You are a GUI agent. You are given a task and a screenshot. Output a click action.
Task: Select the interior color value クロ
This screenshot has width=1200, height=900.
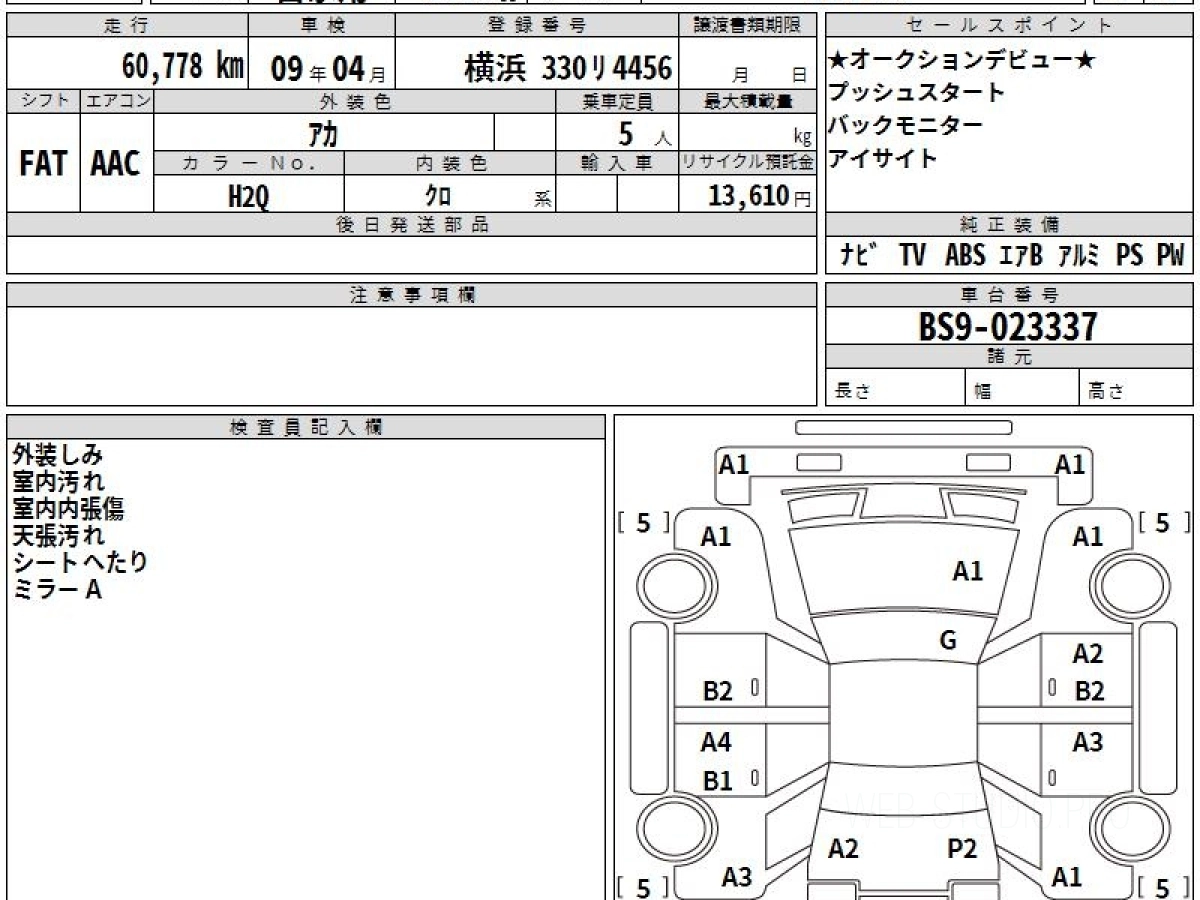pos(438,196)
